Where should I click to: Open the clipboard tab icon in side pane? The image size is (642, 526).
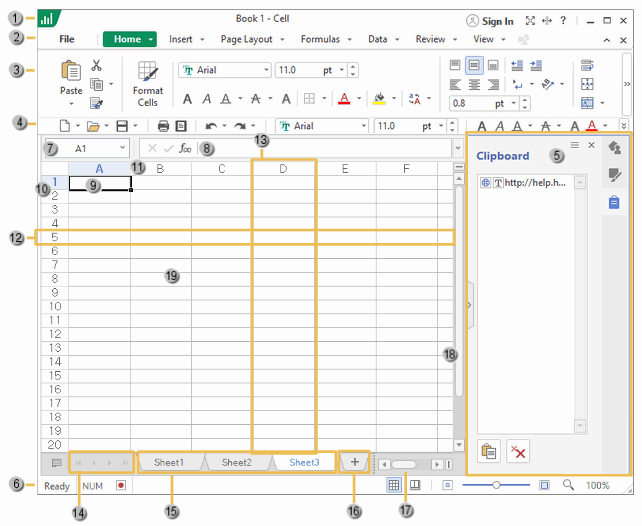(614, 202)
